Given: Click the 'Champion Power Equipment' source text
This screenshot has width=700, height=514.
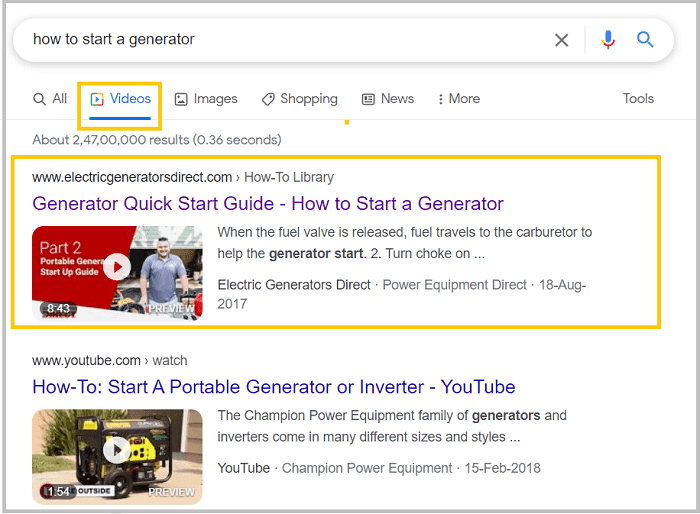Looking at the screenshot, I should (367, 468).
